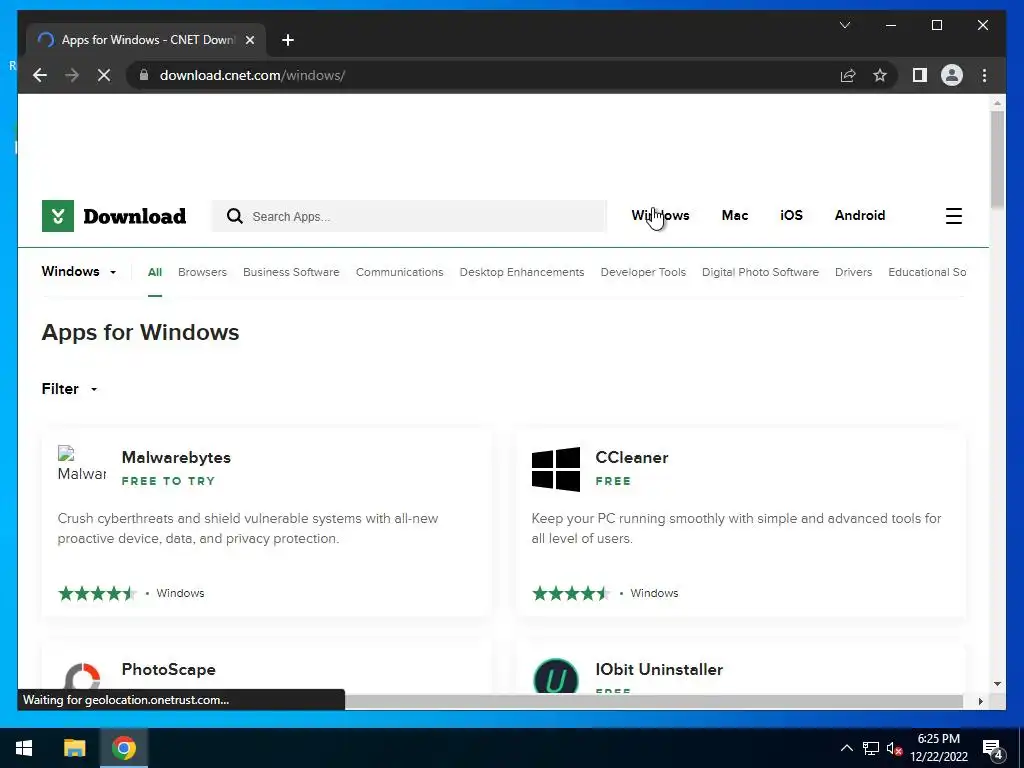Select the Digital Photo Software category
The image size is (1024, 768).
pyautogui.click(x=760, y=272)
